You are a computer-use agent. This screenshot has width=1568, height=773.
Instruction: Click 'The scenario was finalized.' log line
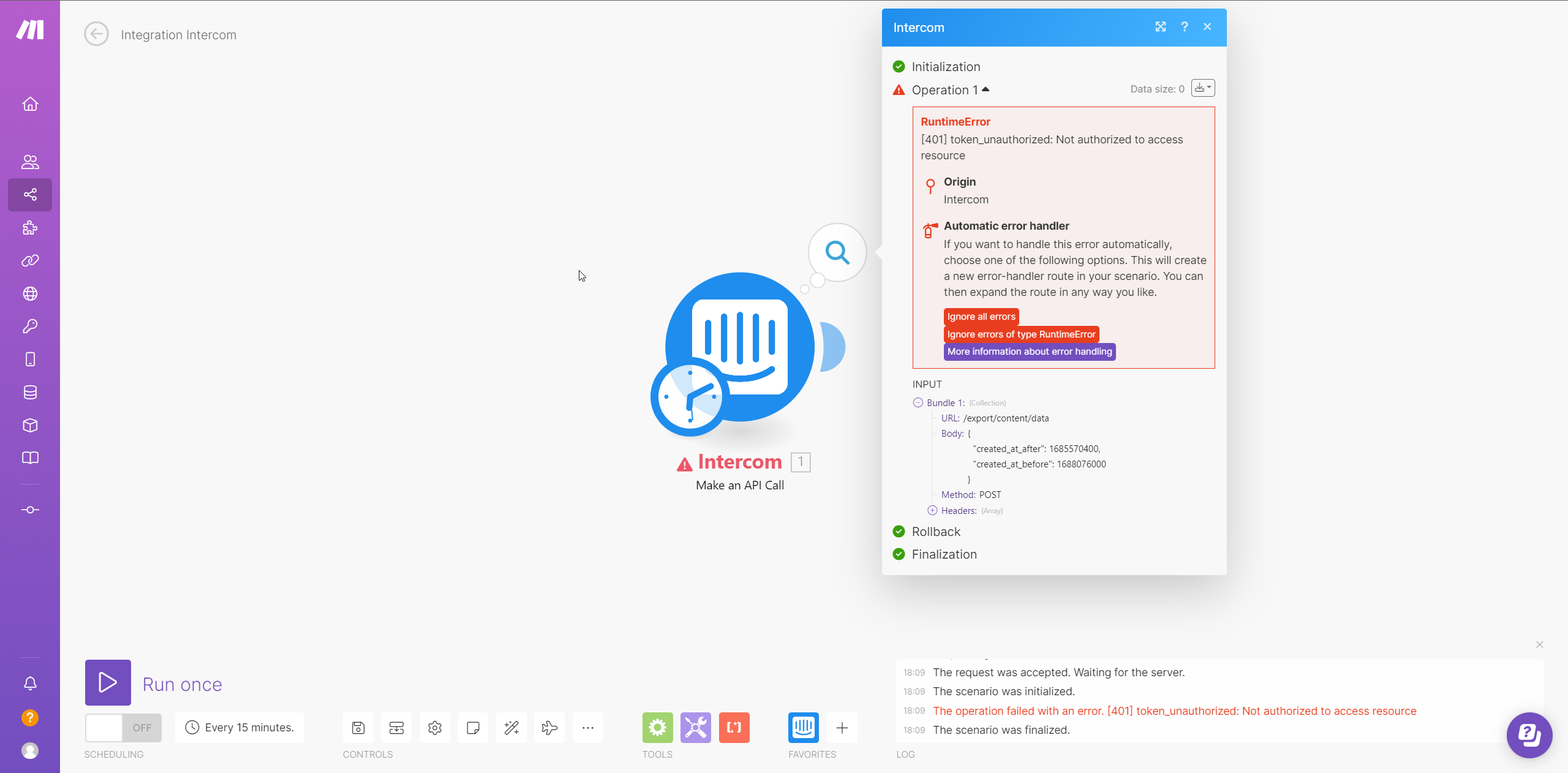pyautogui.click(x=1001, y=730)
